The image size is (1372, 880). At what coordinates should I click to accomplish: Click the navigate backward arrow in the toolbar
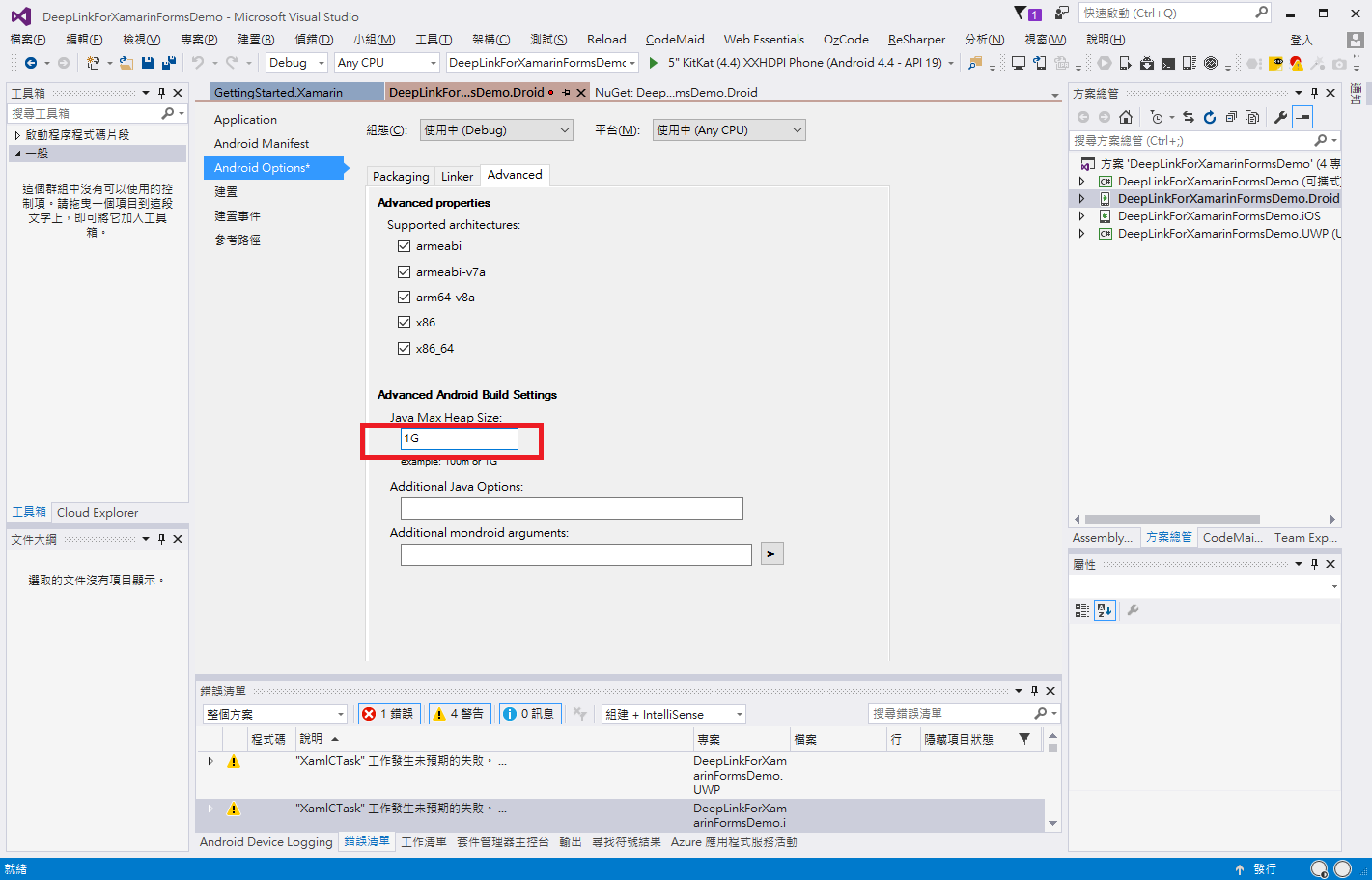31,63
